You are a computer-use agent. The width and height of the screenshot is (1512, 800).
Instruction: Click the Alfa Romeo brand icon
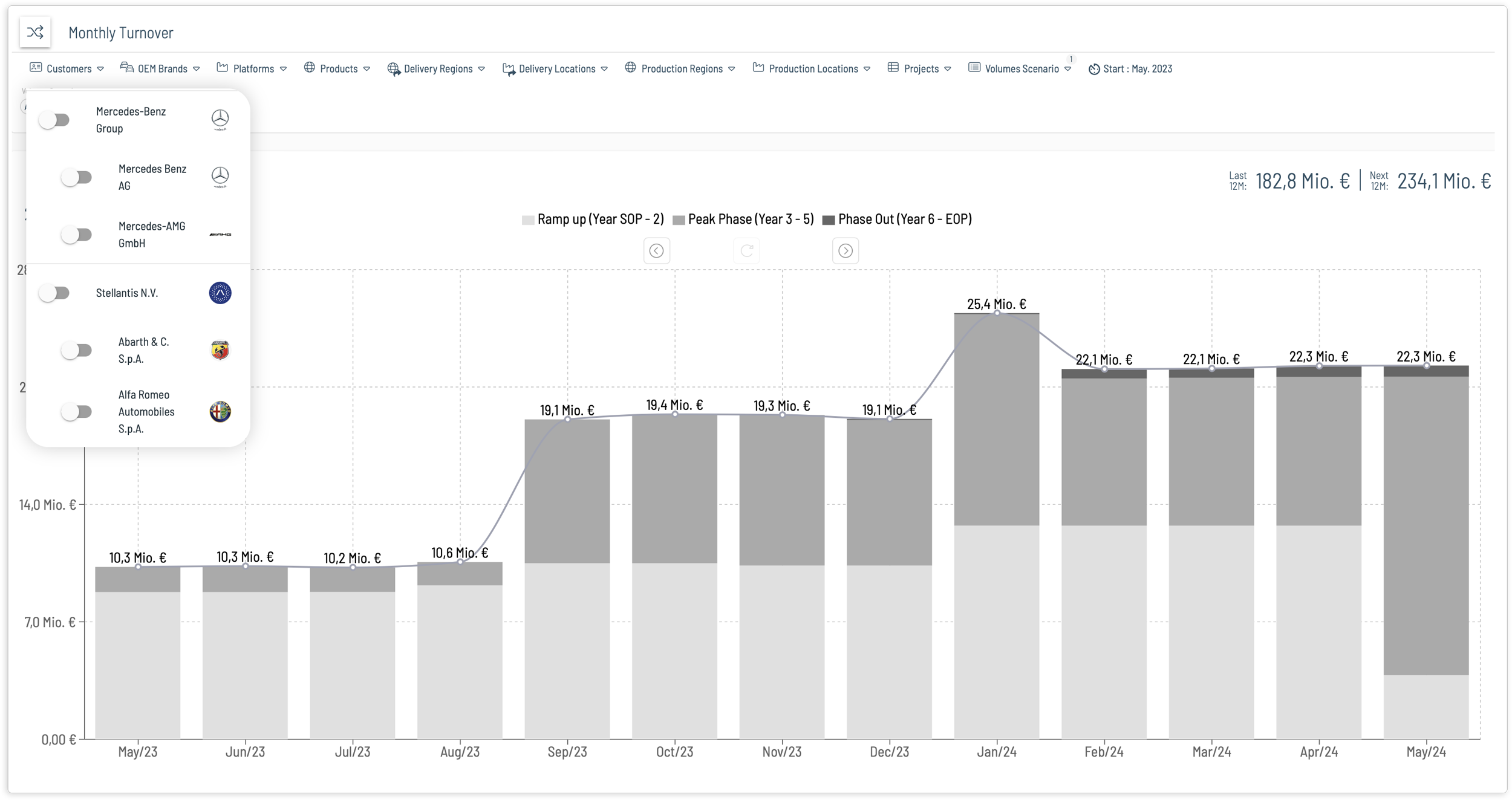[219, 411]
